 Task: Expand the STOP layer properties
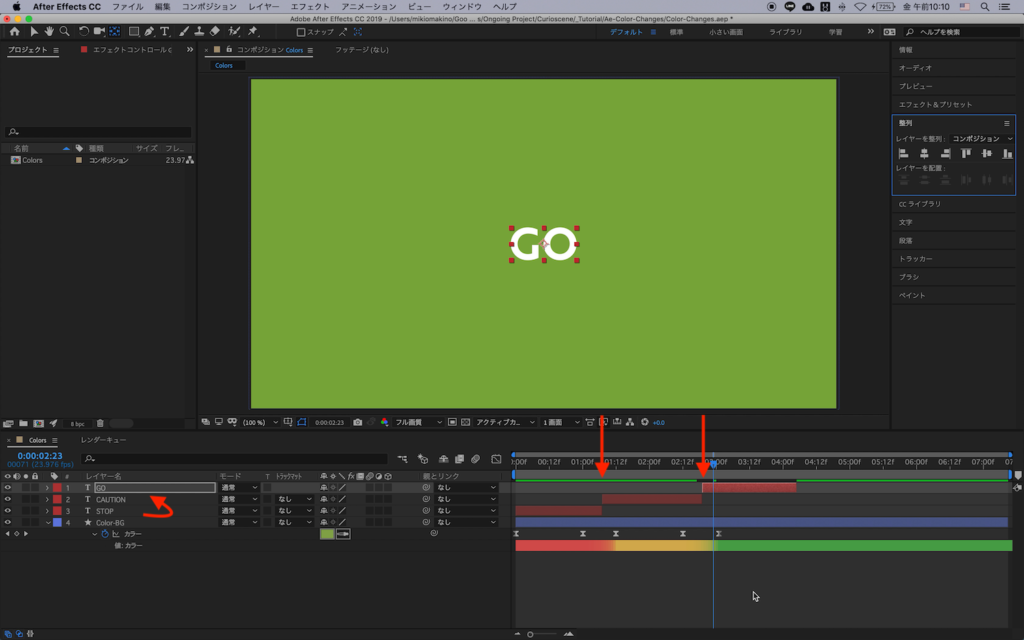[47, 511]
